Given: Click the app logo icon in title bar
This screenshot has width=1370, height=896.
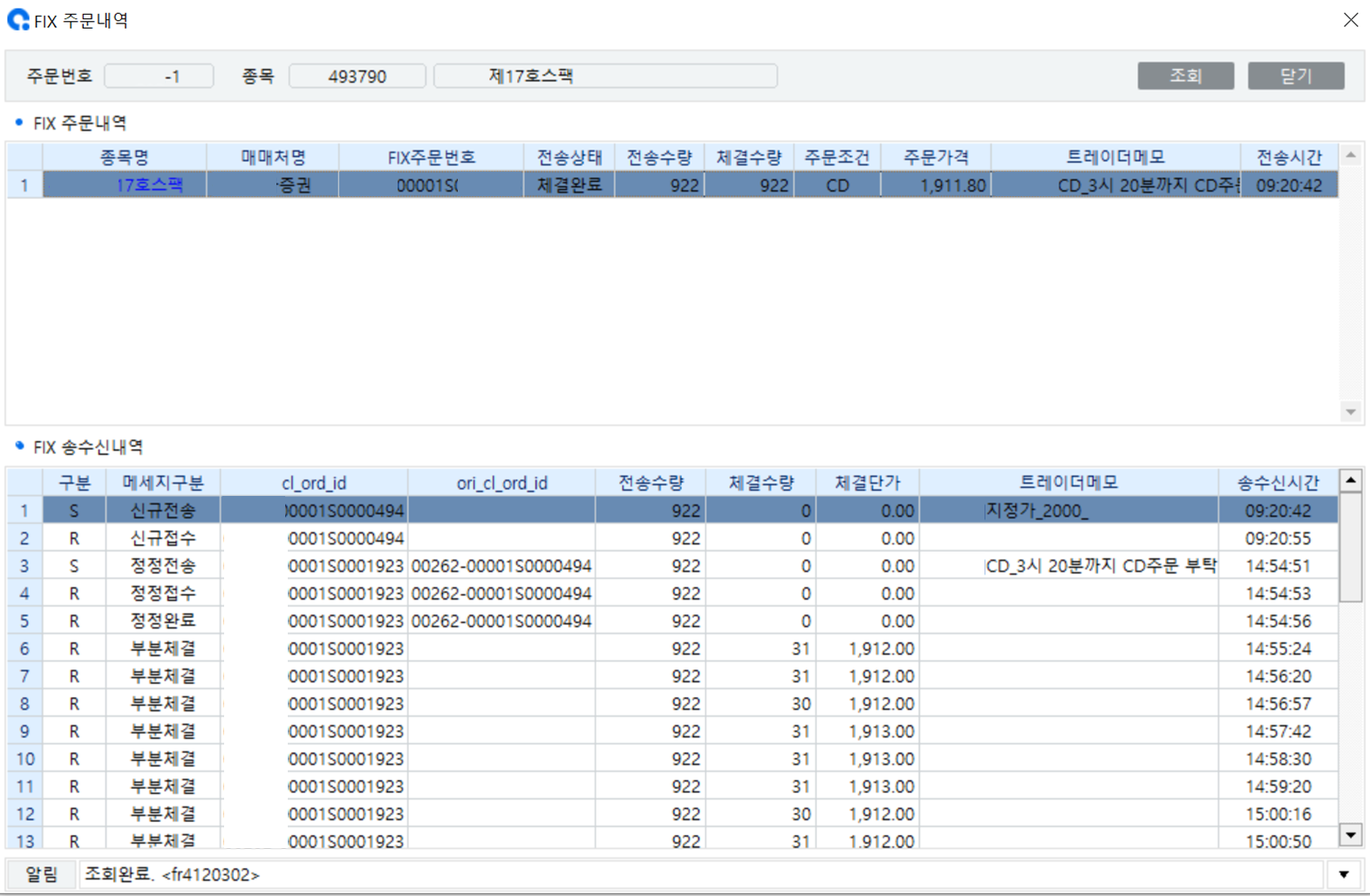Looking at the screenshot, I should (x=17, y=20).
